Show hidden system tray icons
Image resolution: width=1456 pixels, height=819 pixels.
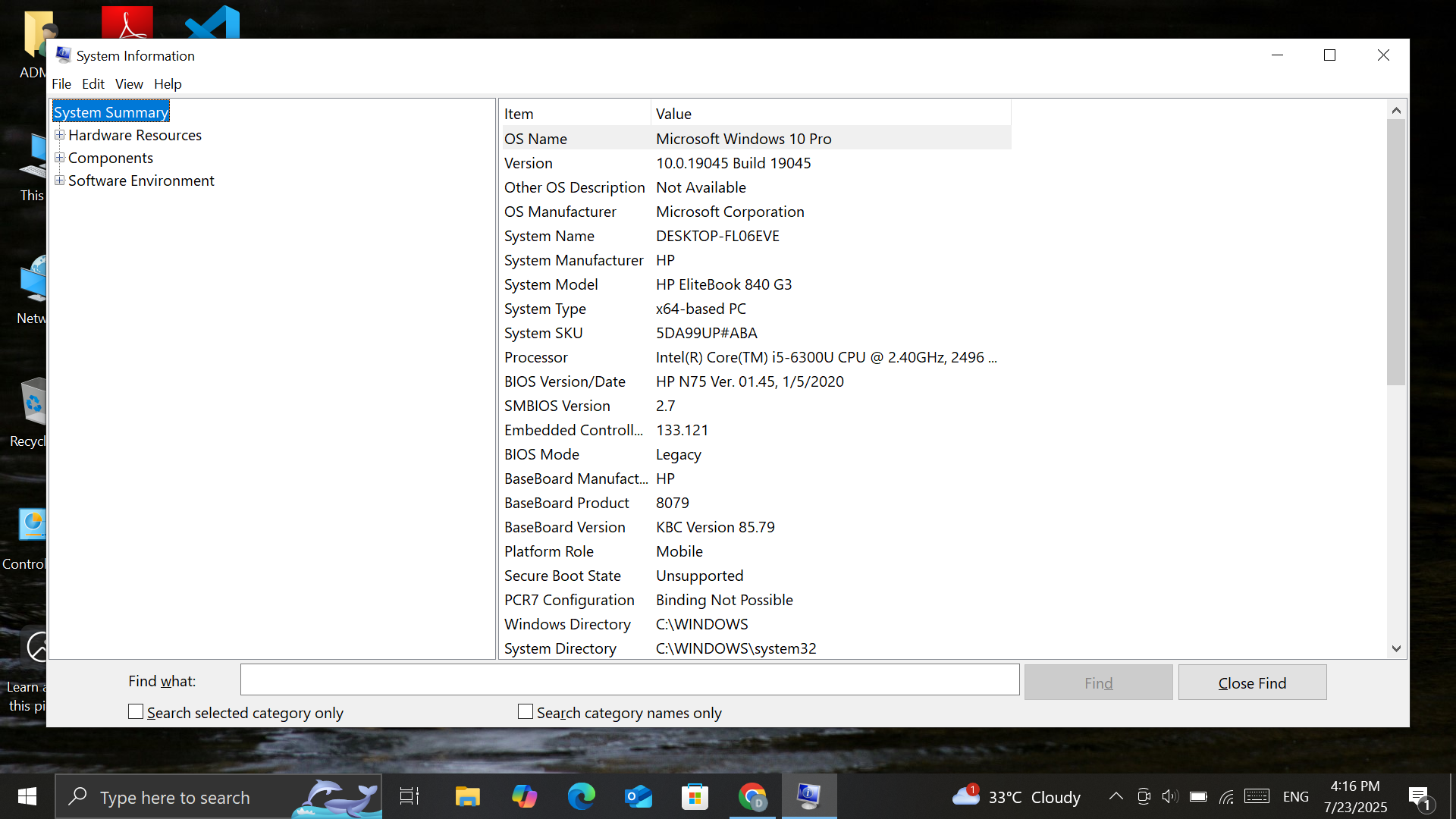pos(1116,796)
